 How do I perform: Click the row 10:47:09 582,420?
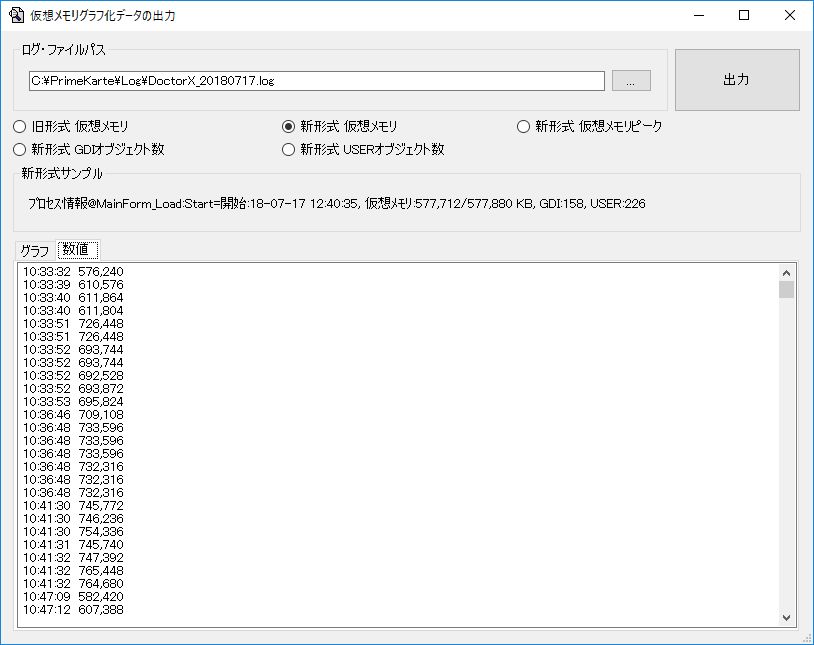(x=73, y=596)
